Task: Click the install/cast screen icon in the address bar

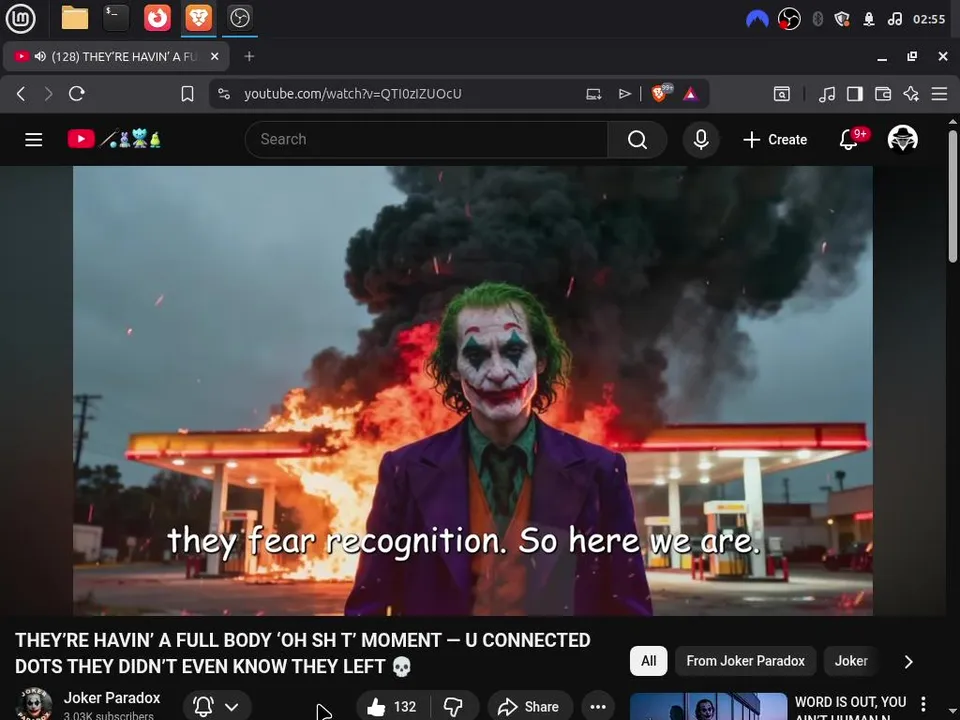Action: point(593,94)
